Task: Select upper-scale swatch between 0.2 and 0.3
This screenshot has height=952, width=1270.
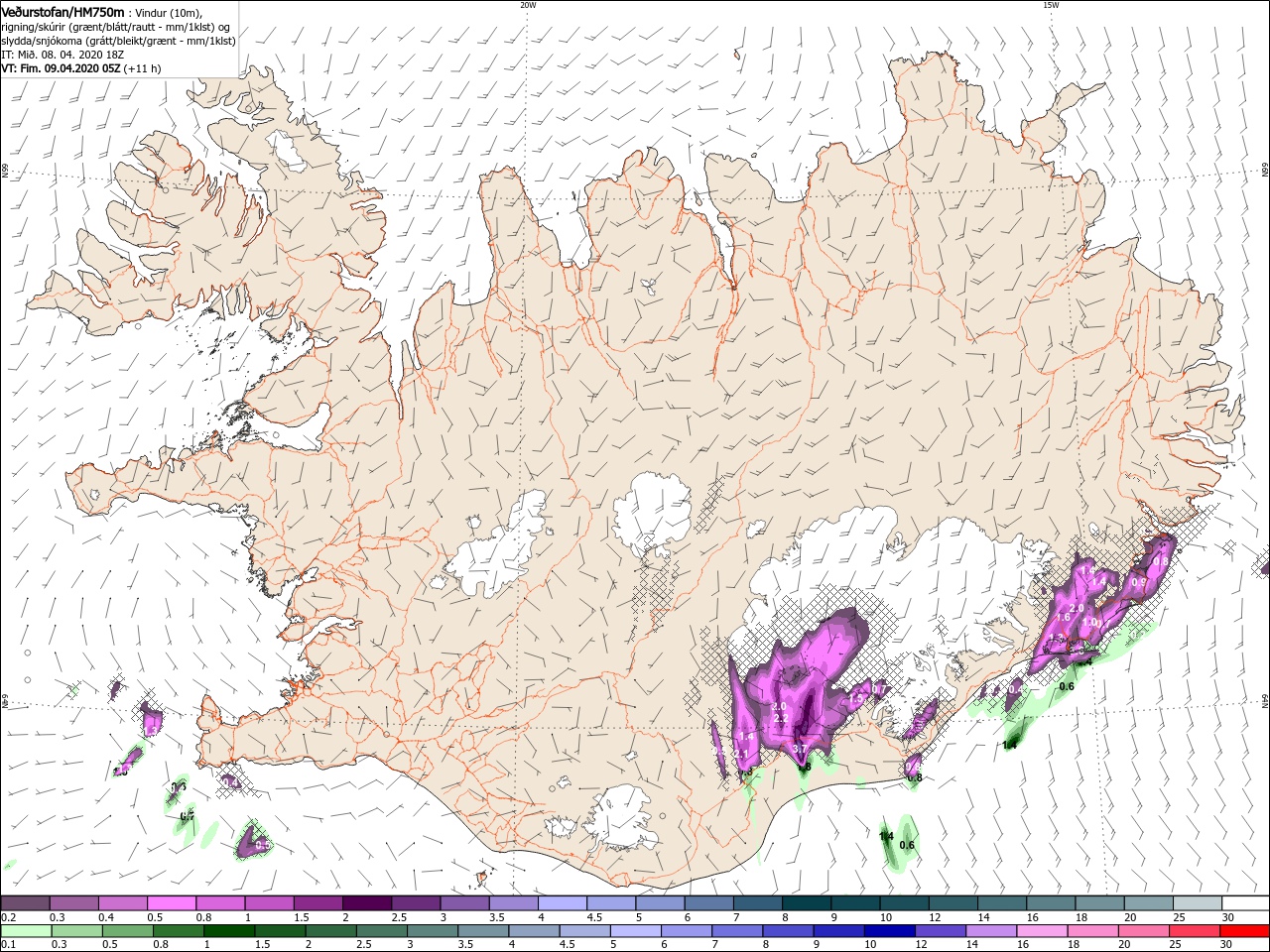Action: click(x=26, y=903)
